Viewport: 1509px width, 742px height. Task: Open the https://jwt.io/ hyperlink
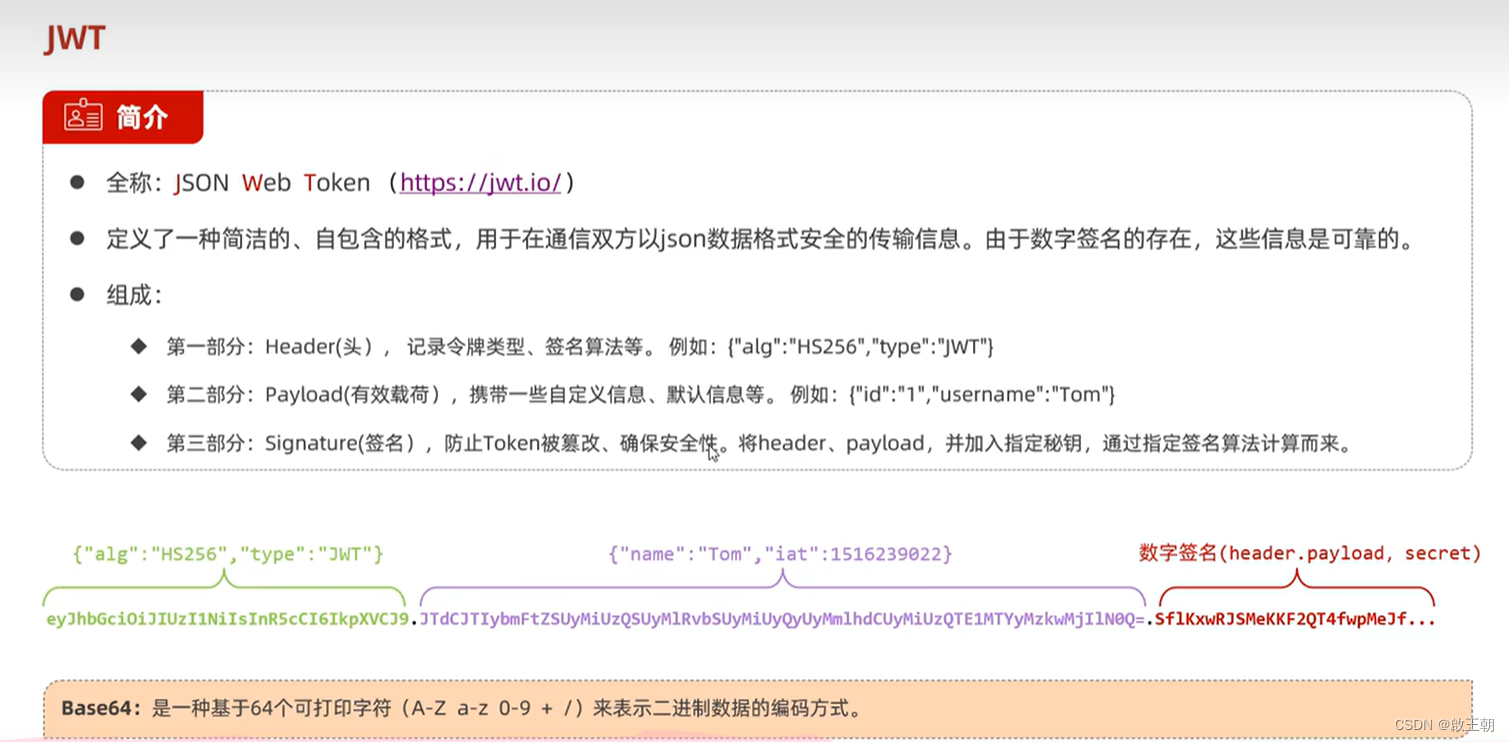click(481, 183)
